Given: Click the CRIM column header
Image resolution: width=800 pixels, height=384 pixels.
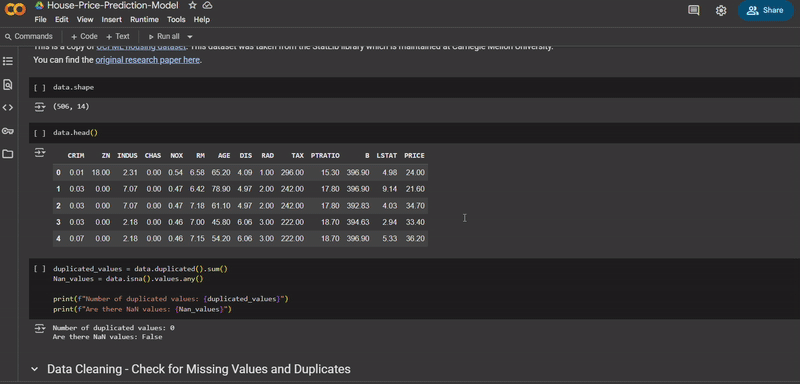Looking at the screenshot, I should [x=76, y=156].
